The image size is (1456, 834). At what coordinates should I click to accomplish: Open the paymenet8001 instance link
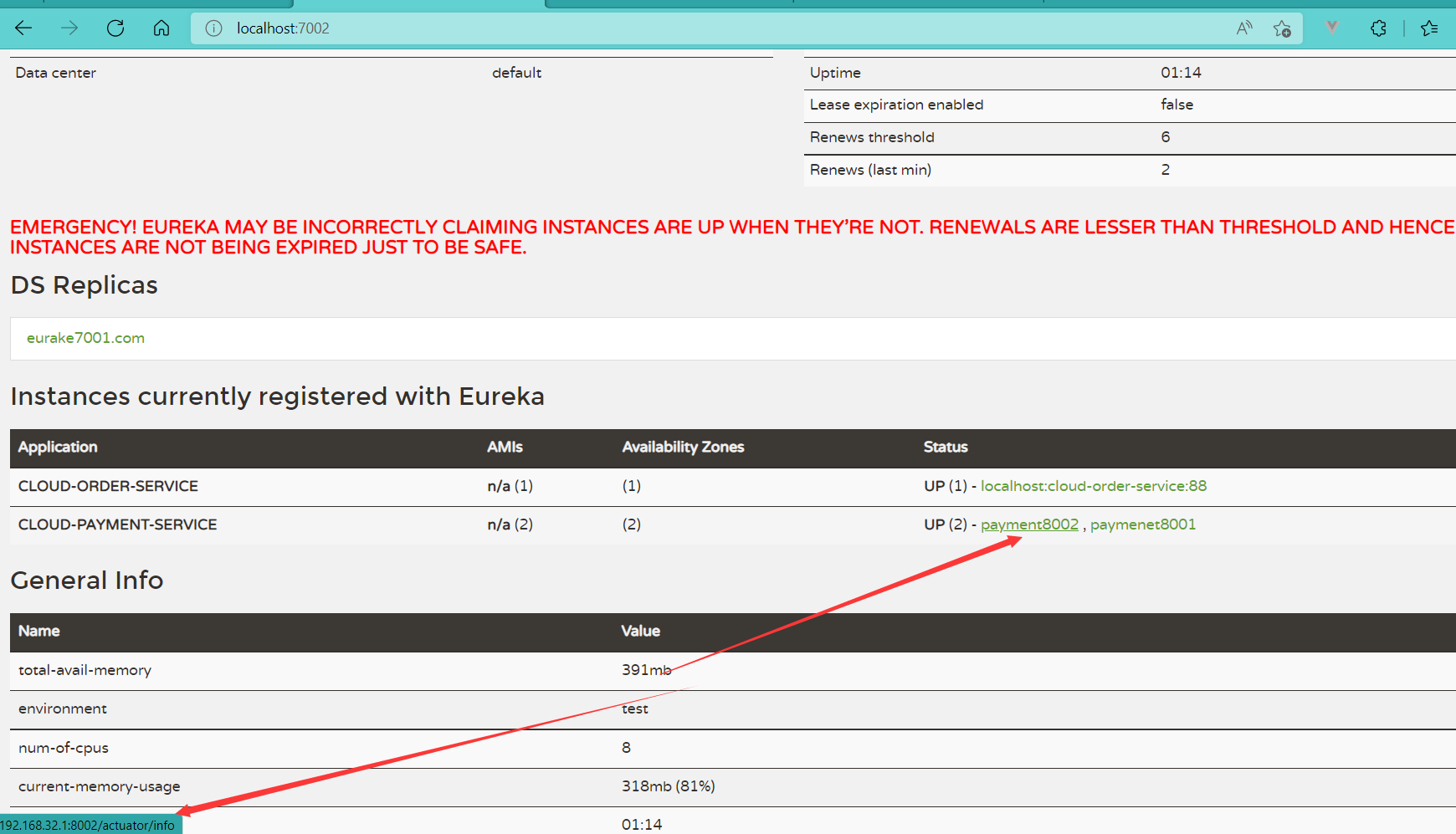[1143, 524]
